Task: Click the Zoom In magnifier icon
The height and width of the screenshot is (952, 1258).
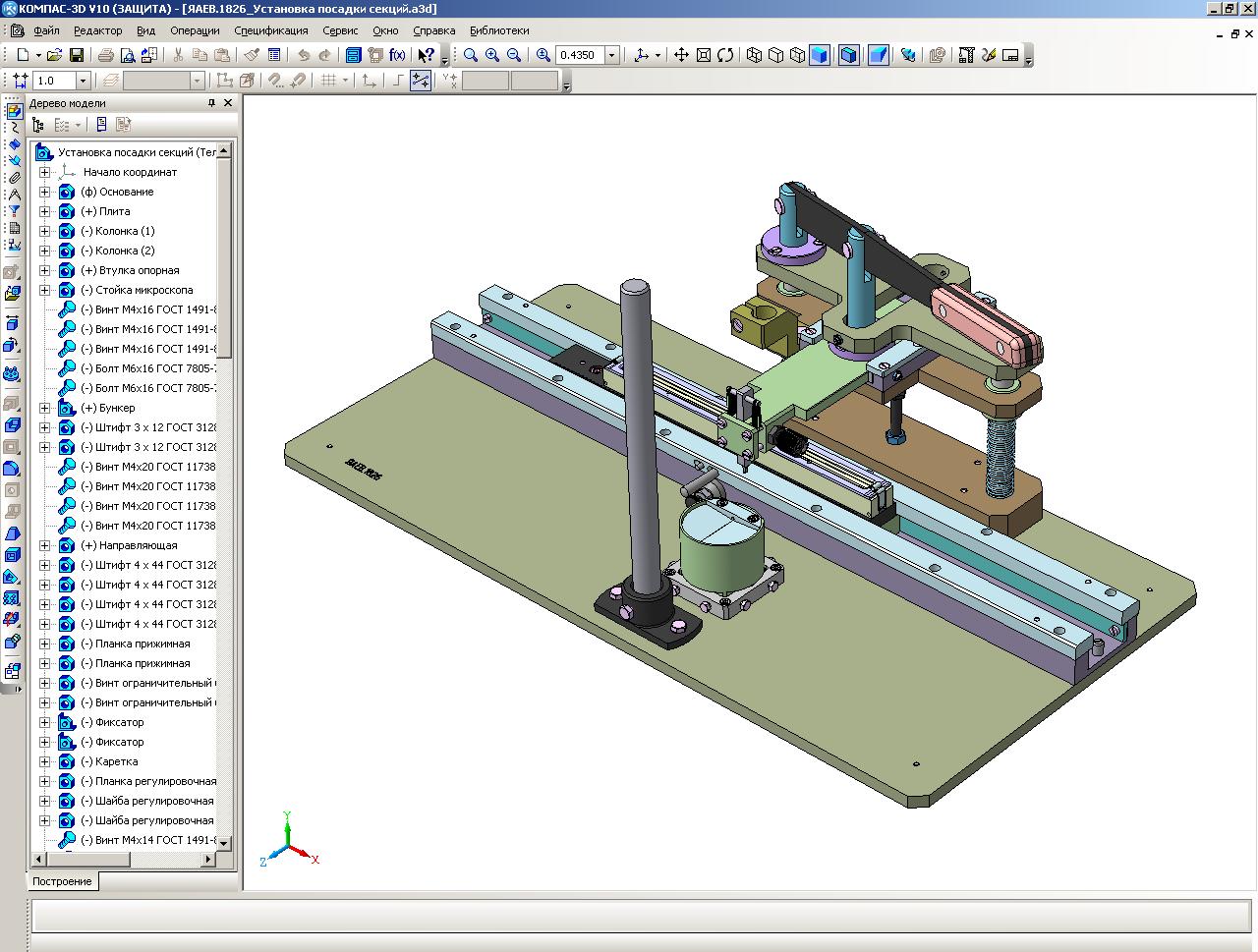Action: point(492,55)
